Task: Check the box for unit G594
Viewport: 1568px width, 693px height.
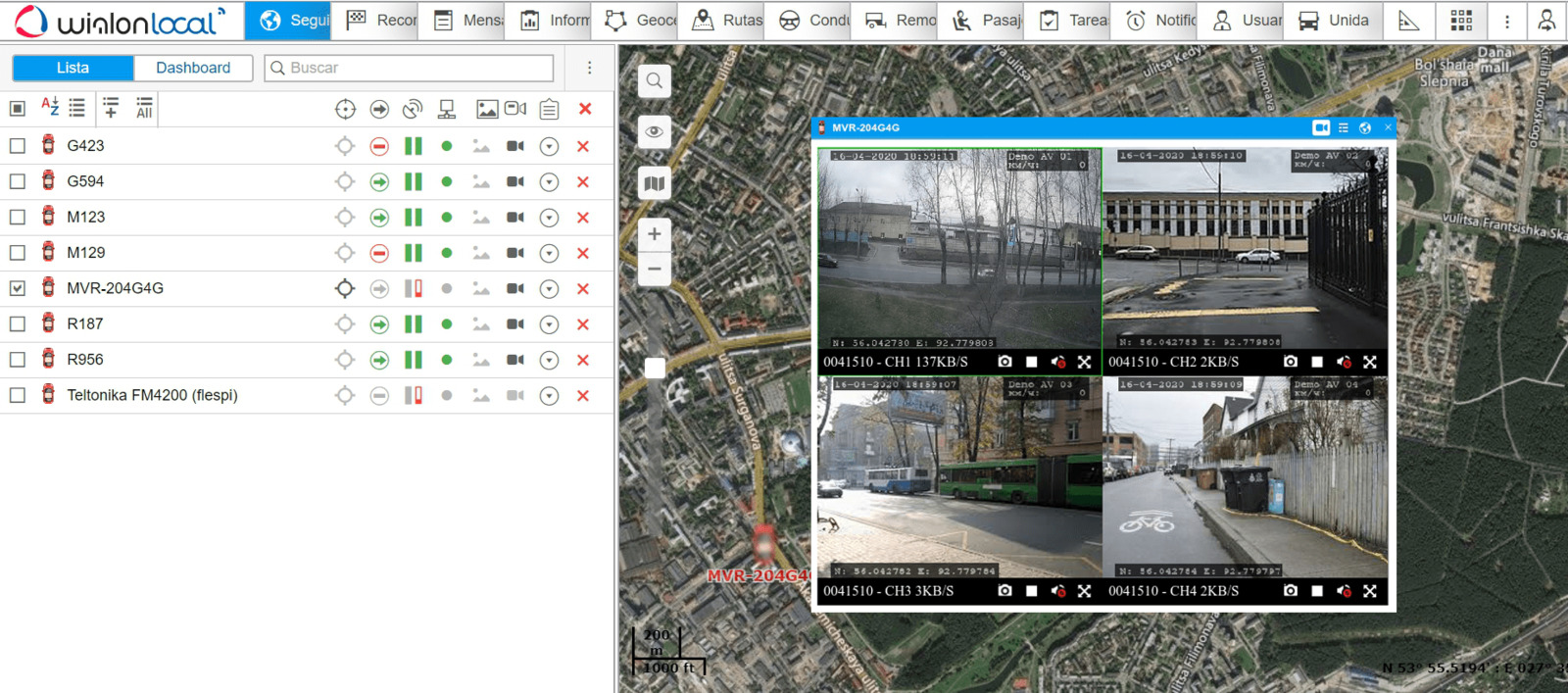Action: [x=18, y=181]
